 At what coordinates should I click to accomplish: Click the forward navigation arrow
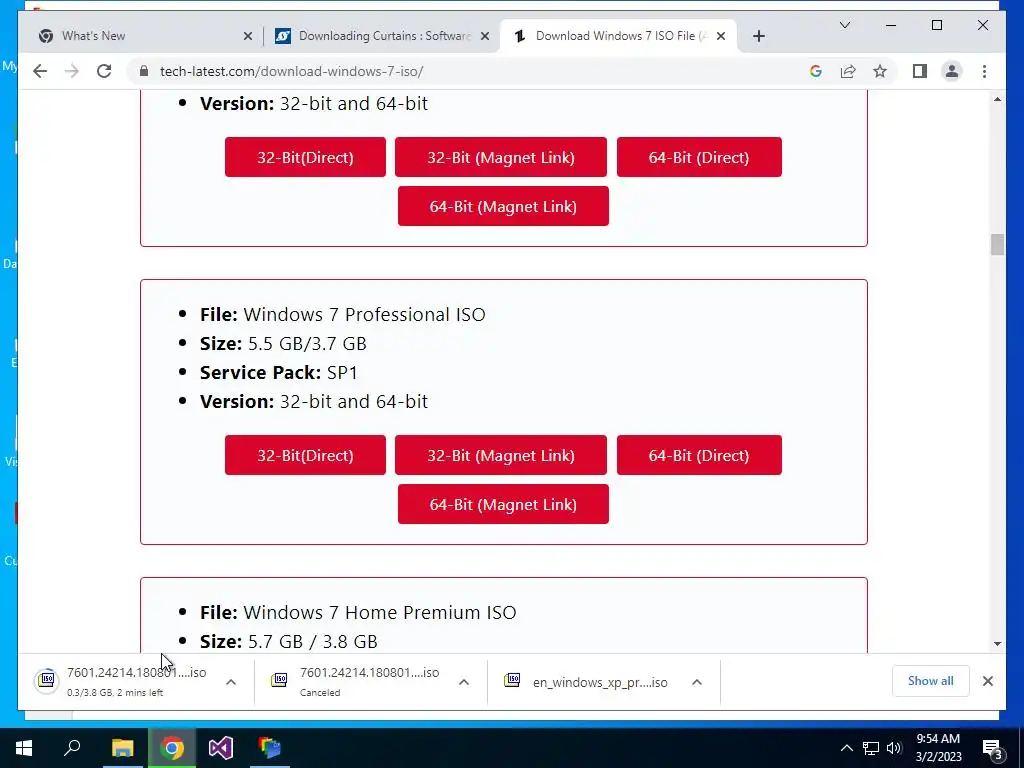72,71
